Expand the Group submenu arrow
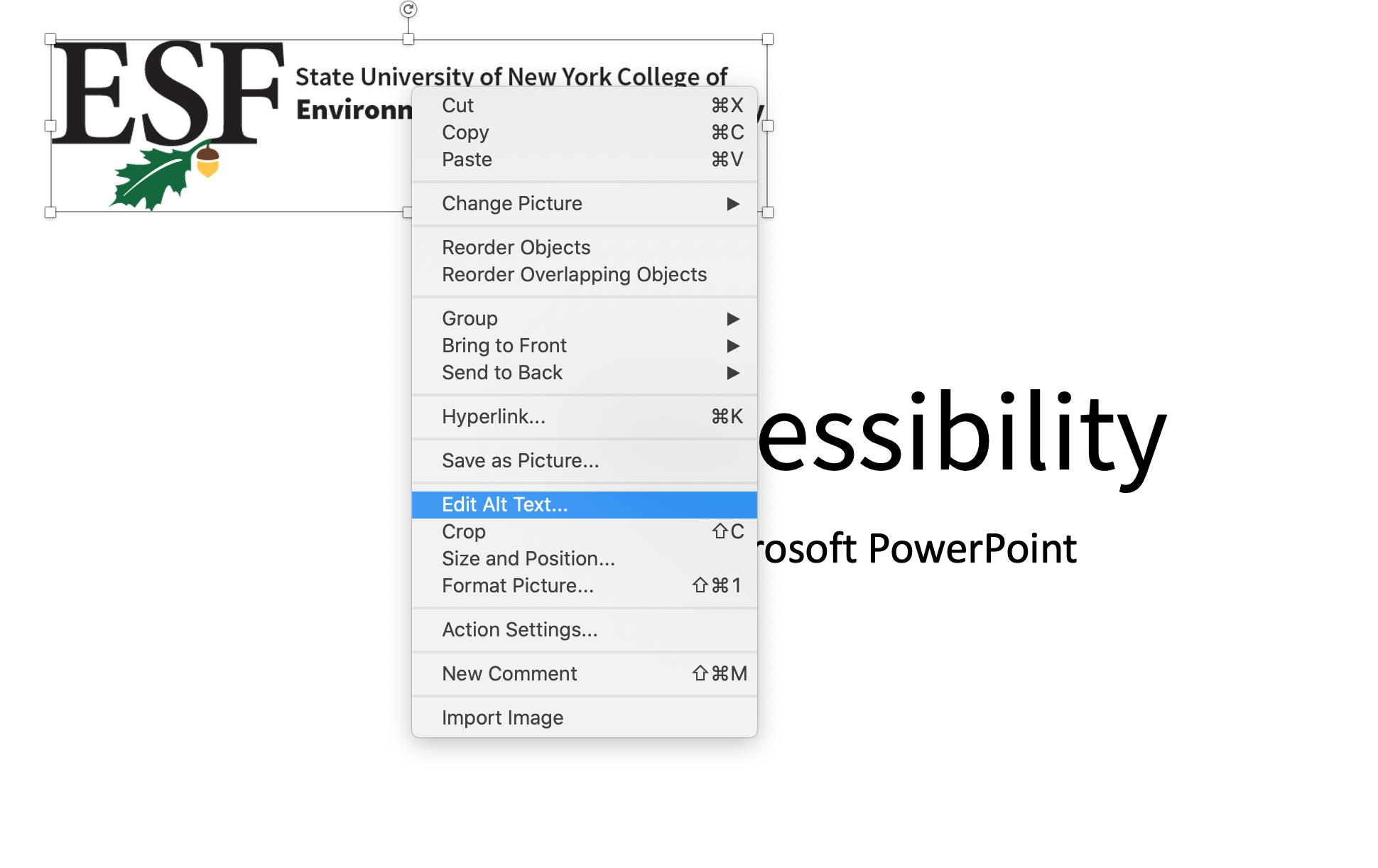This screenshot has height=868, width=1378. coord(733,319)
